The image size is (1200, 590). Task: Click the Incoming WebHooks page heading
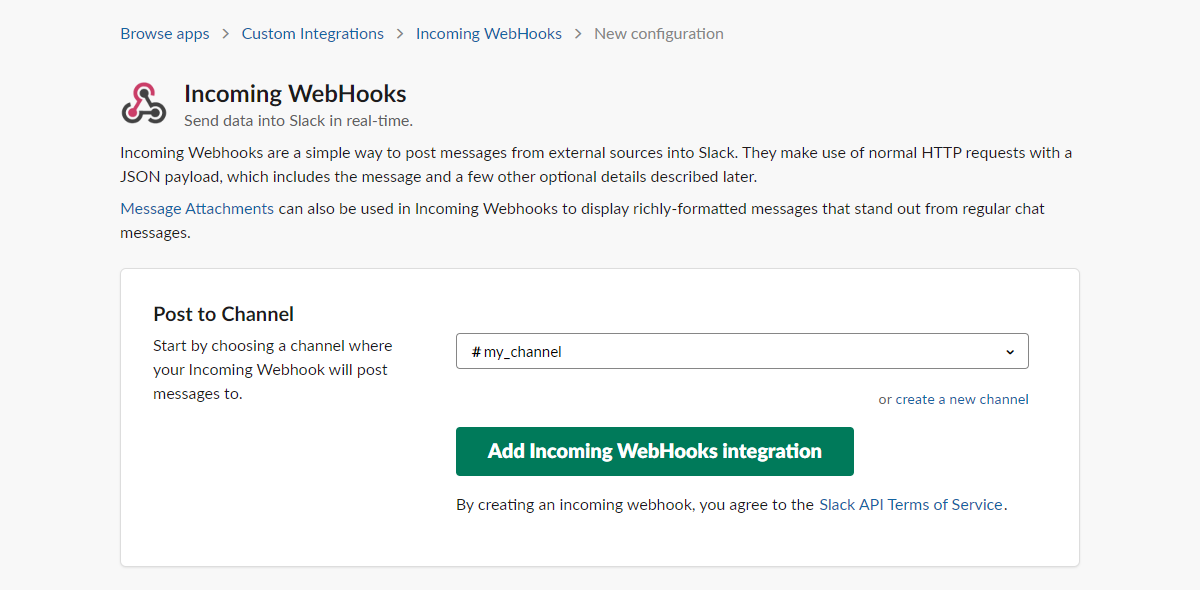tap(295, 93)
